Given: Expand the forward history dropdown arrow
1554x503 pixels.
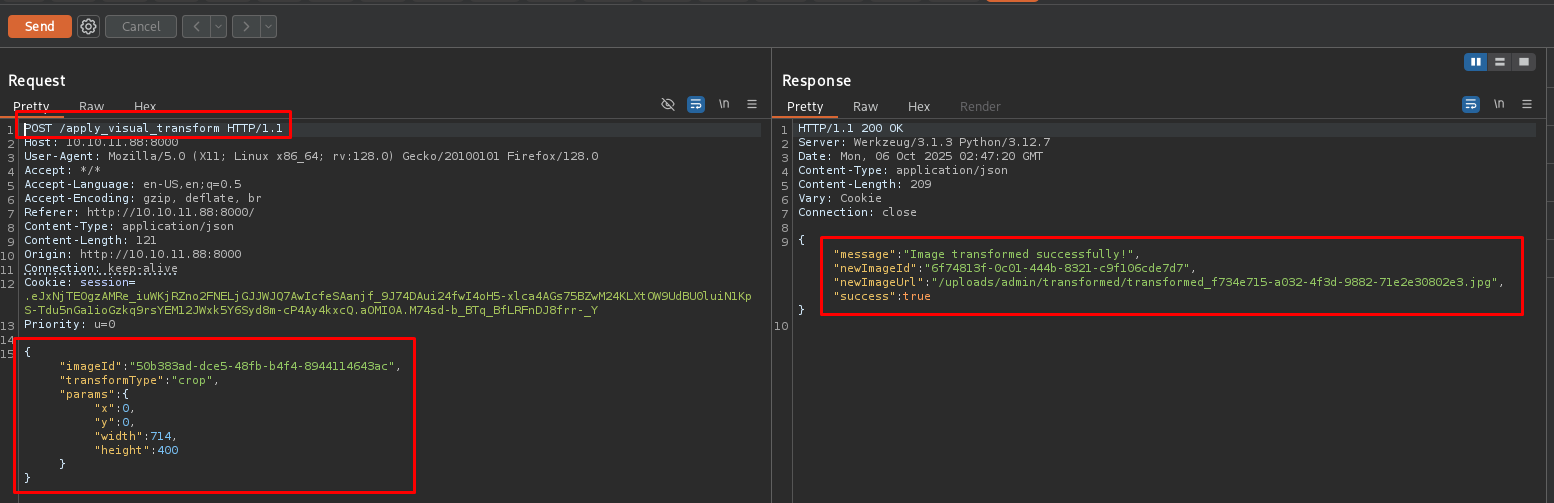Looking at the screenshot, I should [x=268, y=27].
